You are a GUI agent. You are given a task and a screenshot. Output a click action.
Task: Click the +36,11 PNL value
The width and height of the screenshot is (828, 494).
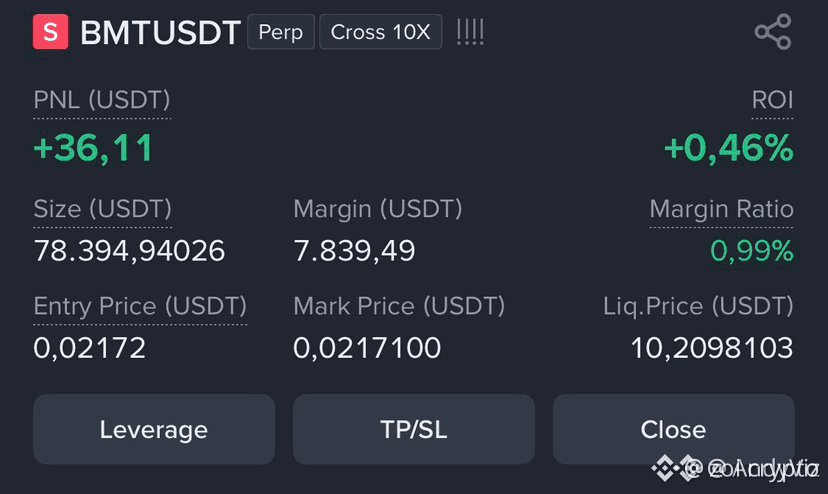click(x=93, y=147)
